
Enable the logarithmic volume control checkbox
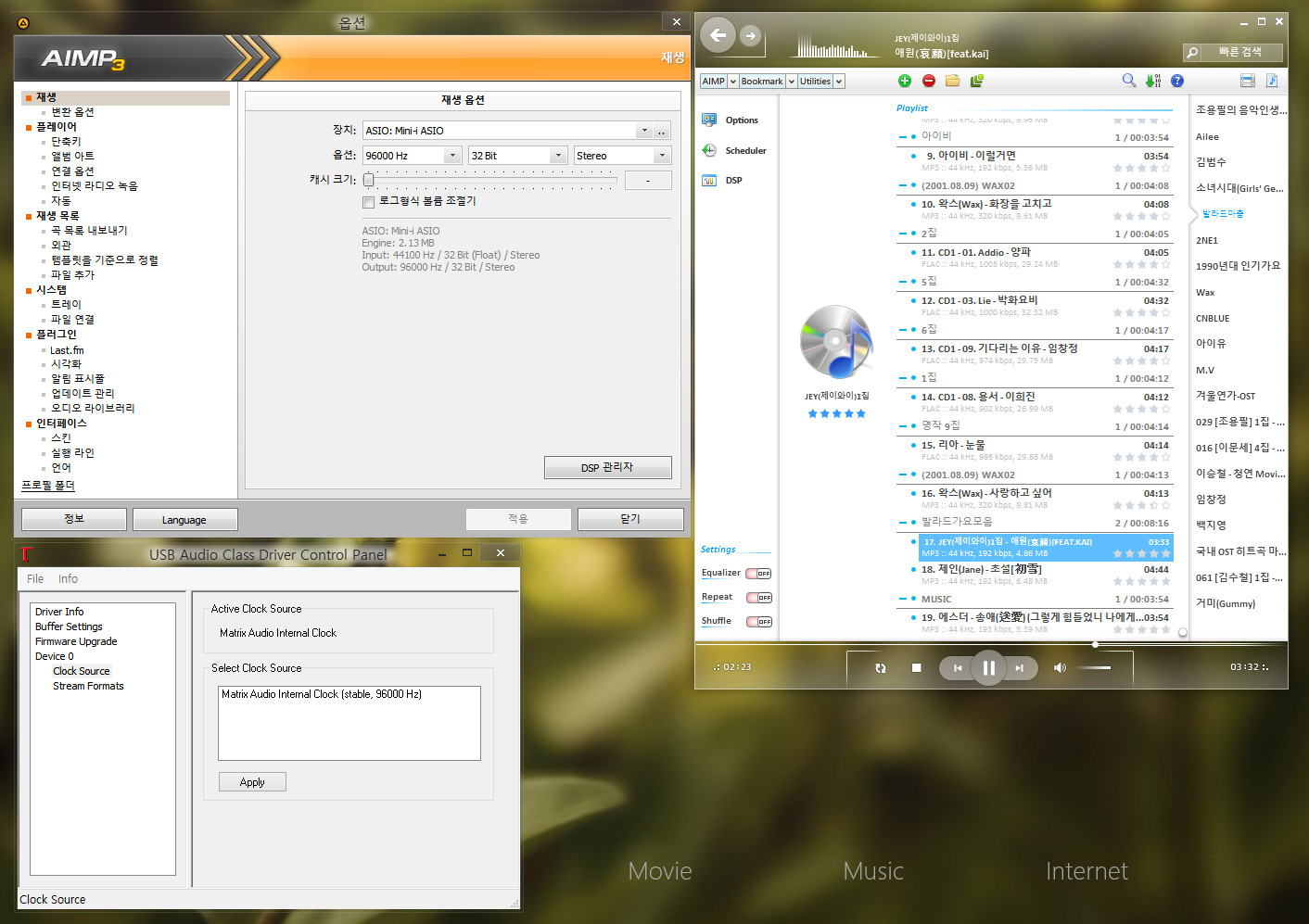(x=368, y=201)
